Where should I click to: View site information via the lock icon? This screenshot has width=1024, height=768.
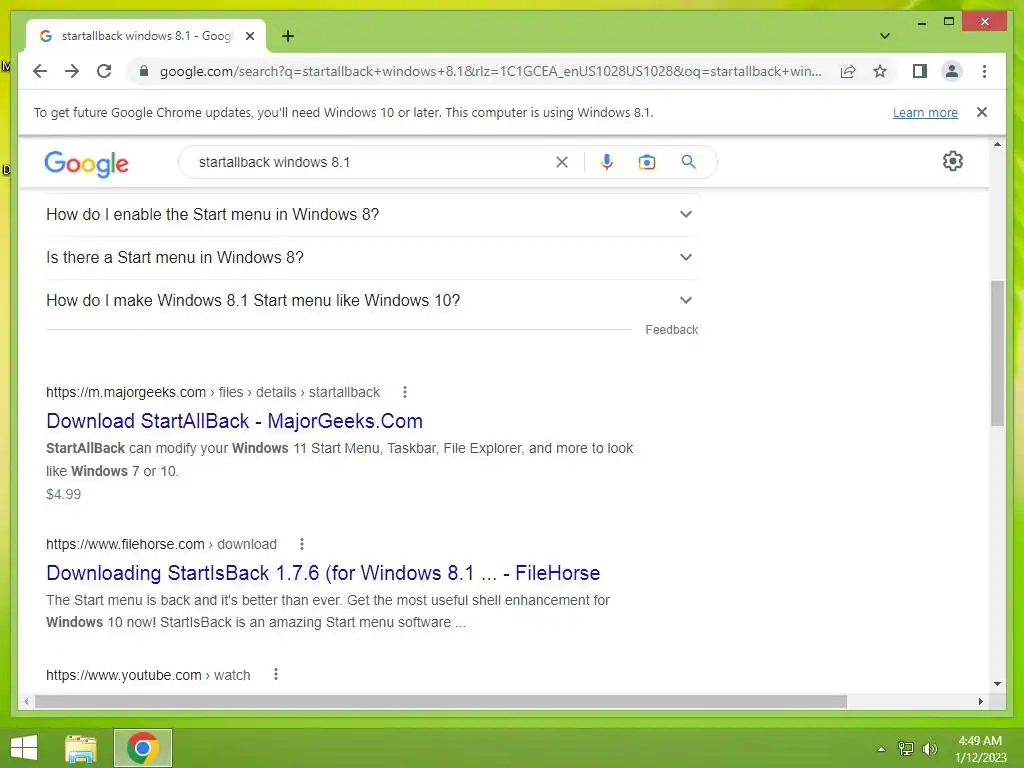144,71
